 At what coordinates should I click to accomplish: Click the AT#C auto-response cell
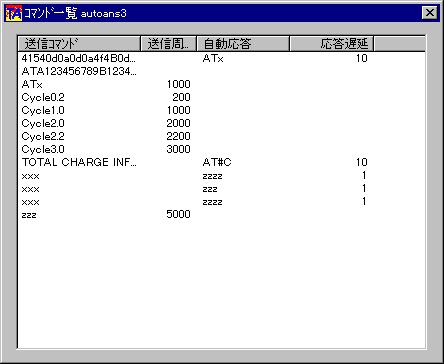point(217,162)
